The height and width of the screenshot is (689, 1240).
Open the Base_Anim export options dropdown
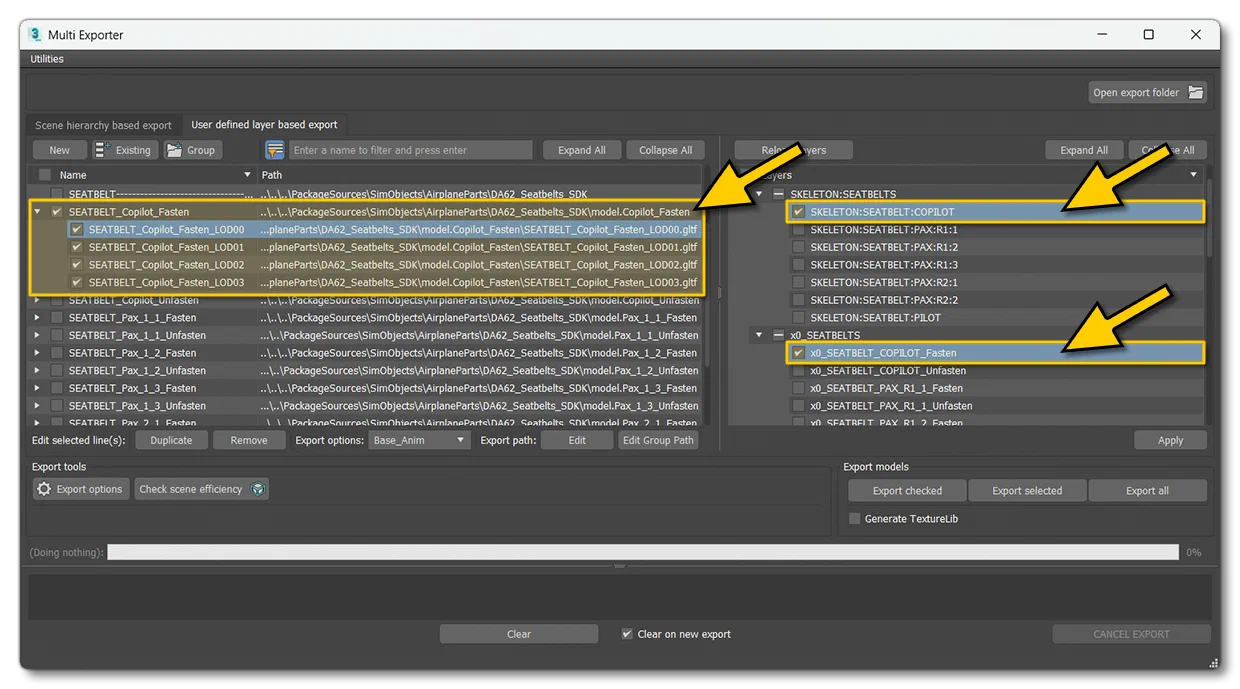pos(419,440)
